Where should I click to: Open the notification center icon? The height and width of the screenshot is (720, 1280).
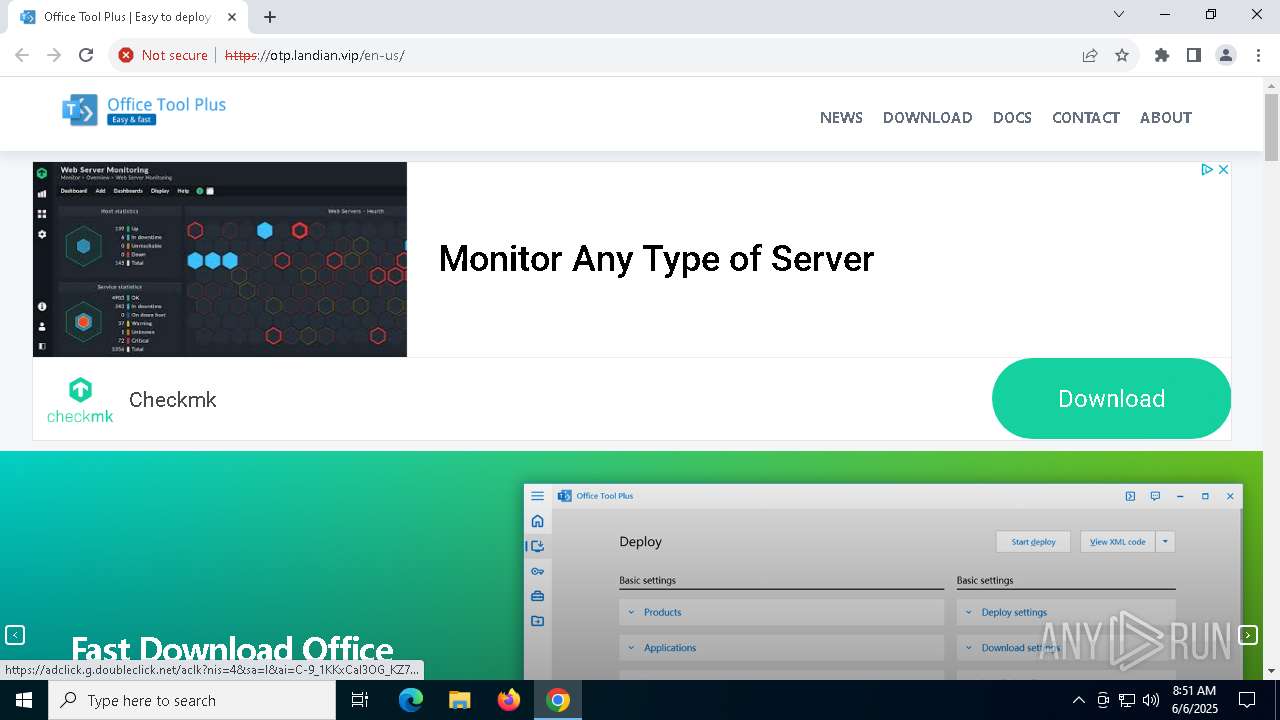point(1247,700)
